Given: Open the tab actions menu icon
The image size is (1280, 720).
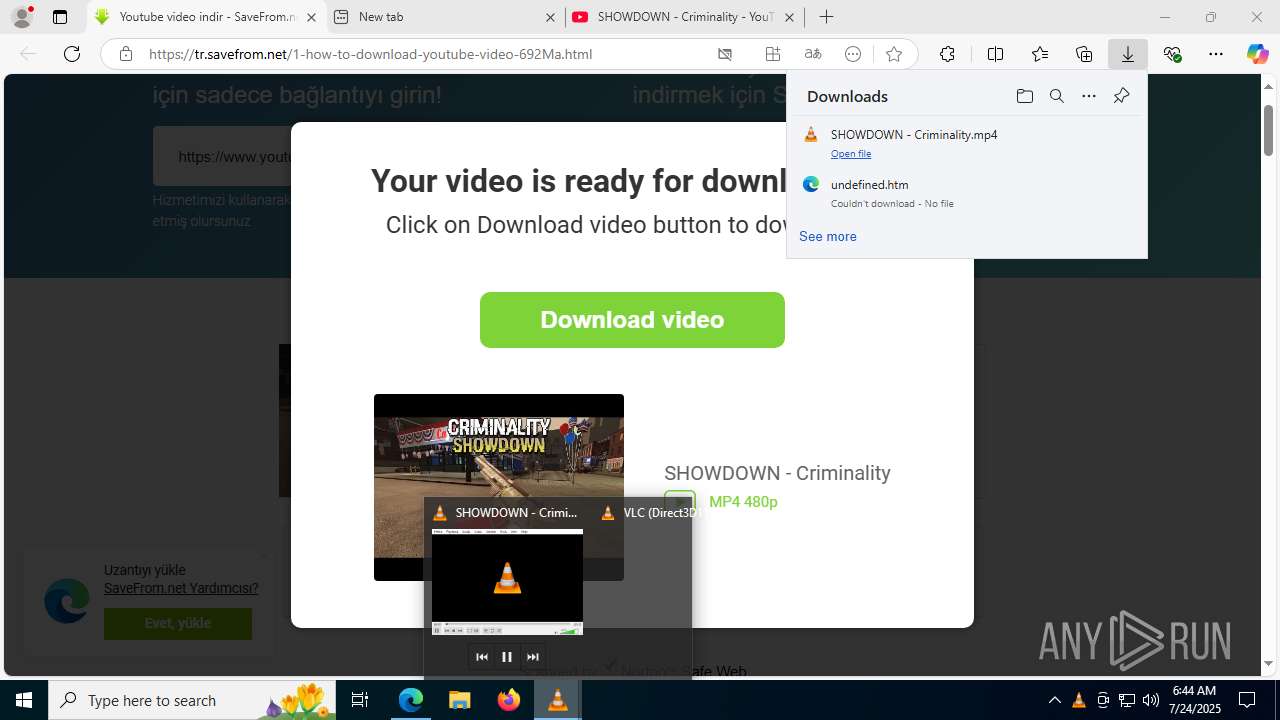Looking at the screenshot, I should (x=60, y=17).
